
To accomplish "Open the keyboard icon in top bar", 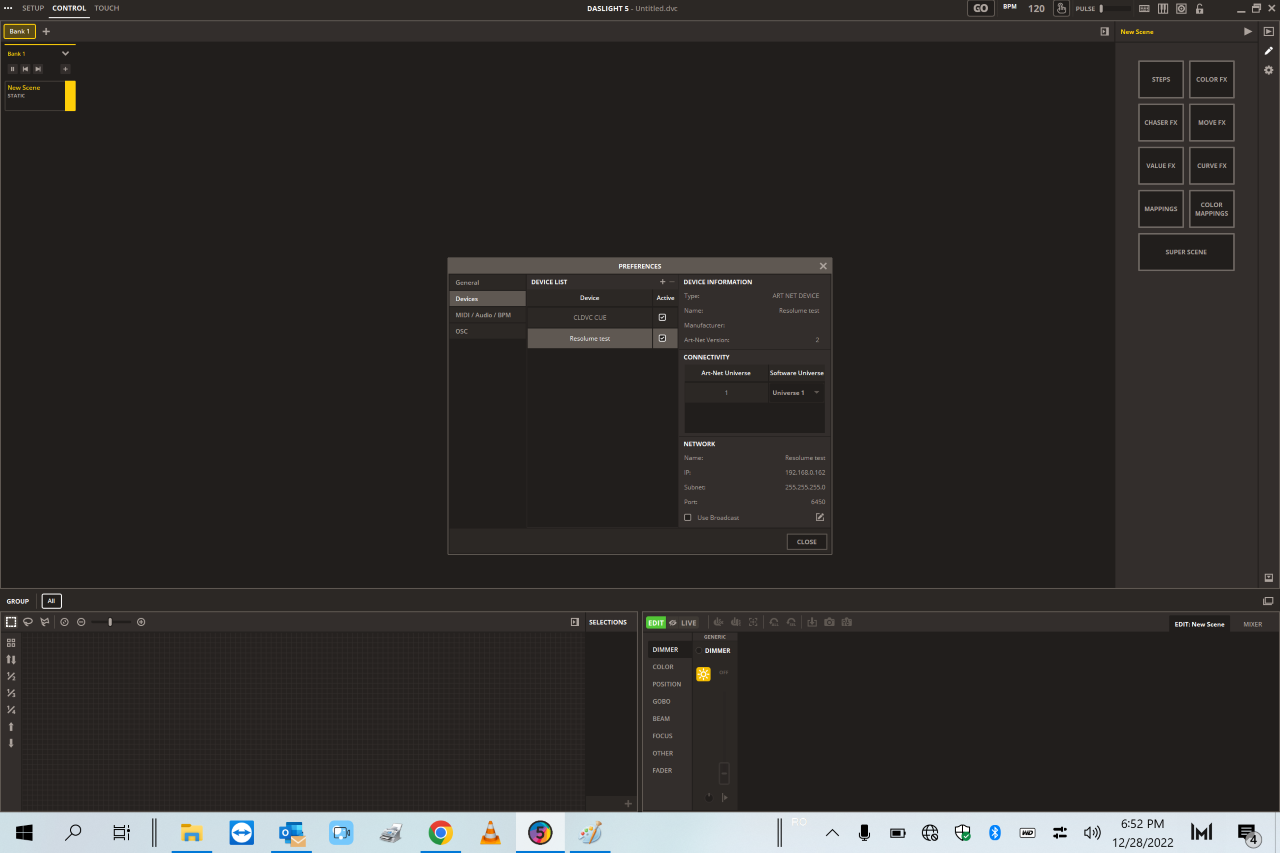I will click(1143, 8).
